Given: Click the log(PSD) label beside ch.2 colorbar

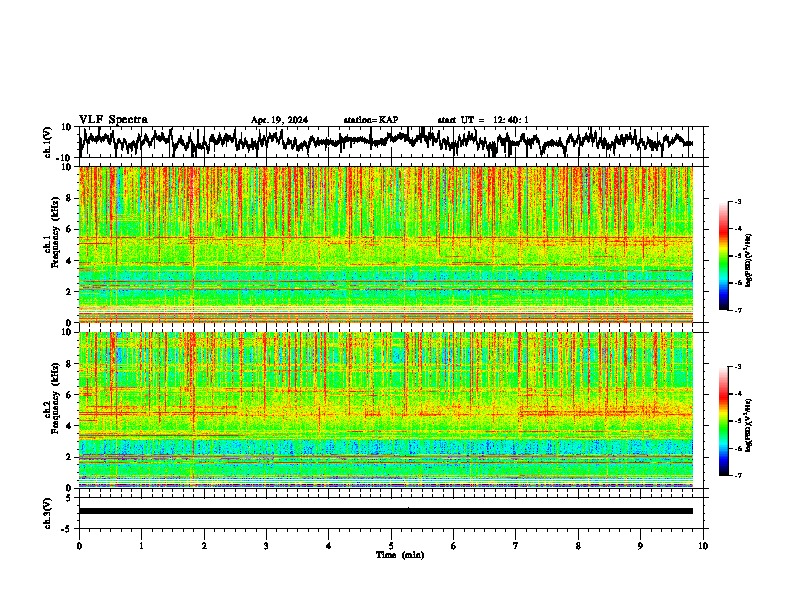Looking at the screenshot, I should coord(749,425).
